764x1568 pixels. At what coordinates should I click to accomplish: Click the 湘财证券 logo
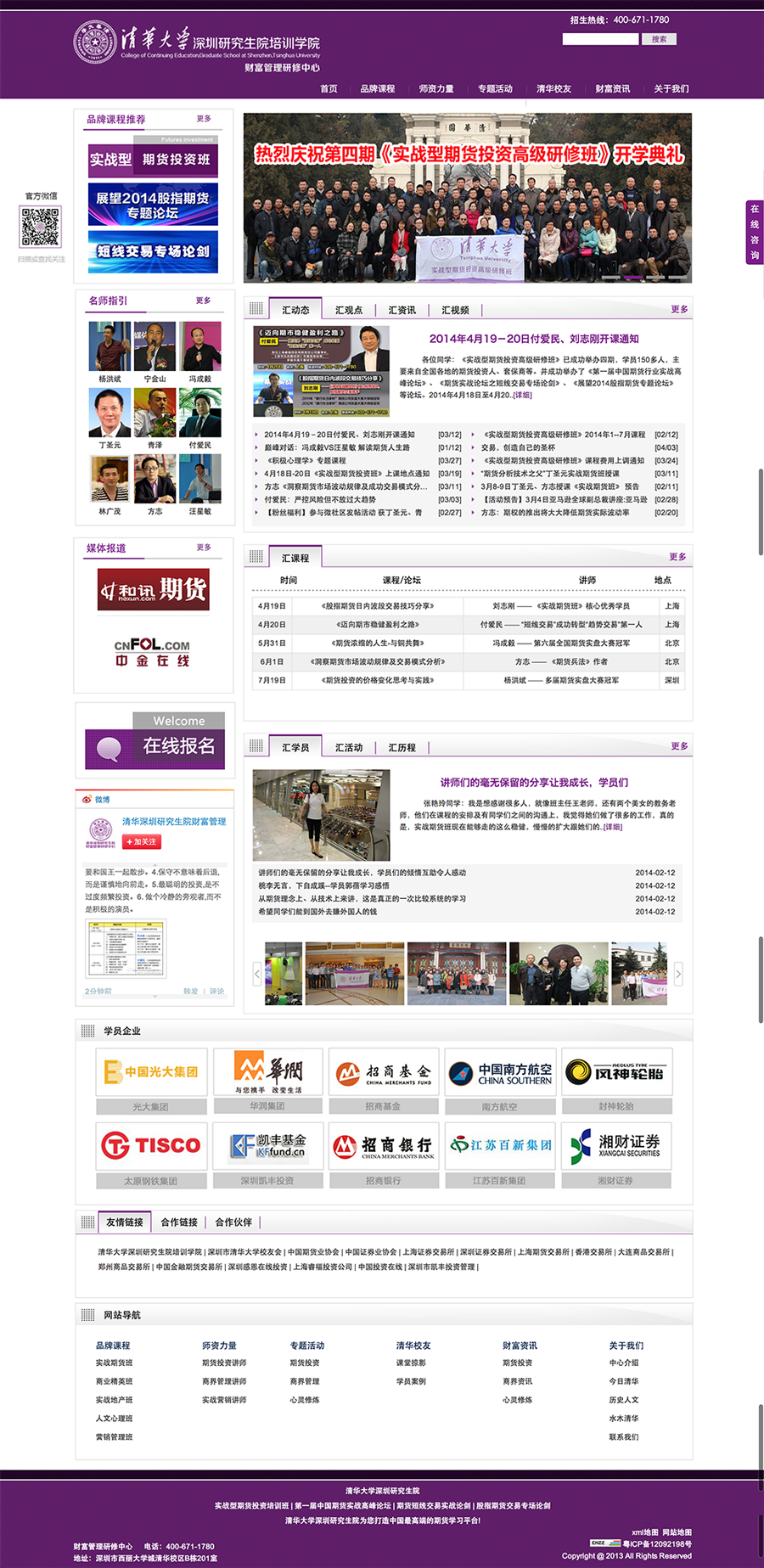pyautogui.click(x=616, y=1145)
